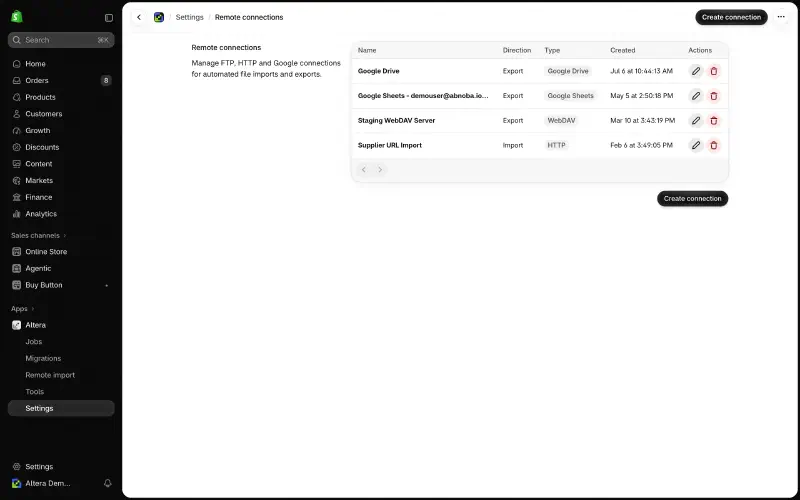The width and height of the screenshot is (800, 500).
Task: Click the Import direction cell
Action: coord(513,145)
